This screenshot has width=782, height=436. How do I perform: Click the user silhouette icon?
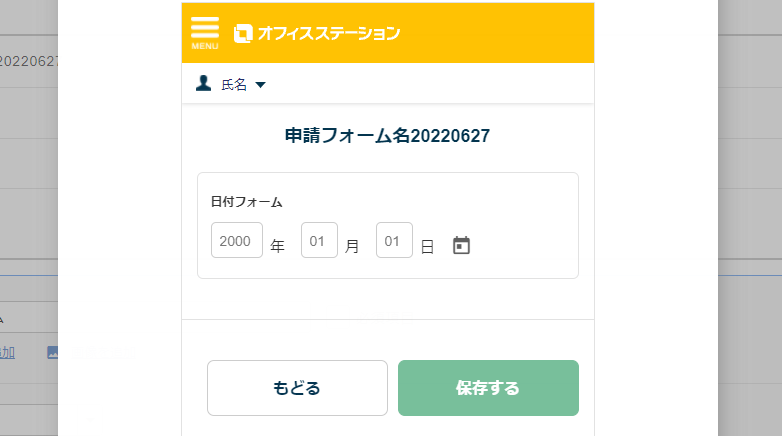[x=203, y=83]
